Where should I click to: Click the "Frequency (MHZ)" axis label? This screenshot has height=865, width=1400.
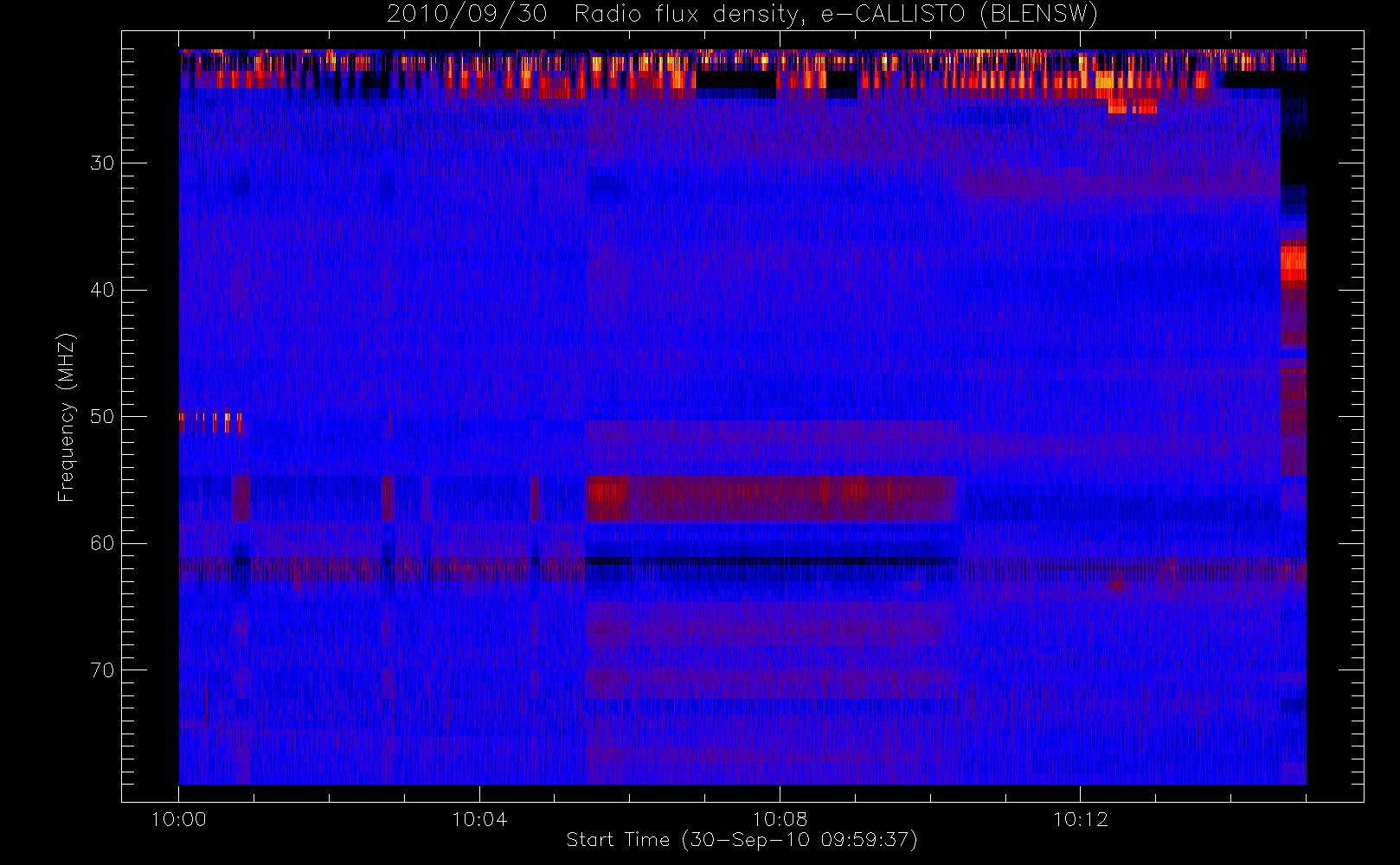67,417
